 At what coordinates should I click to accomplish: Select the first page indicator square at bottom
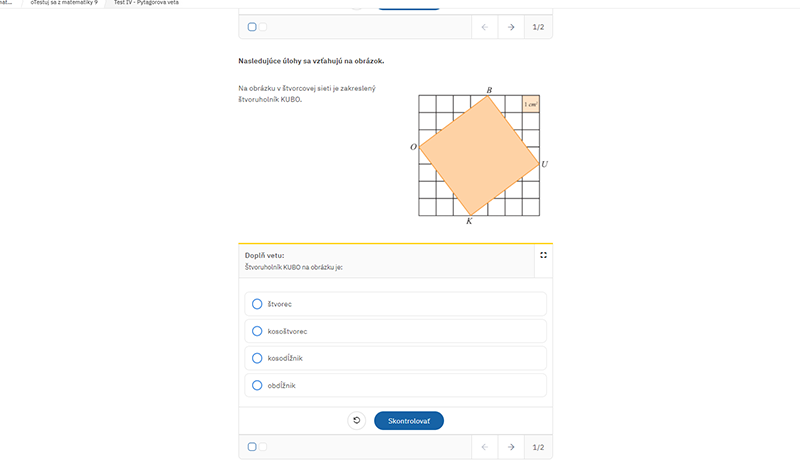click(252, 447)
